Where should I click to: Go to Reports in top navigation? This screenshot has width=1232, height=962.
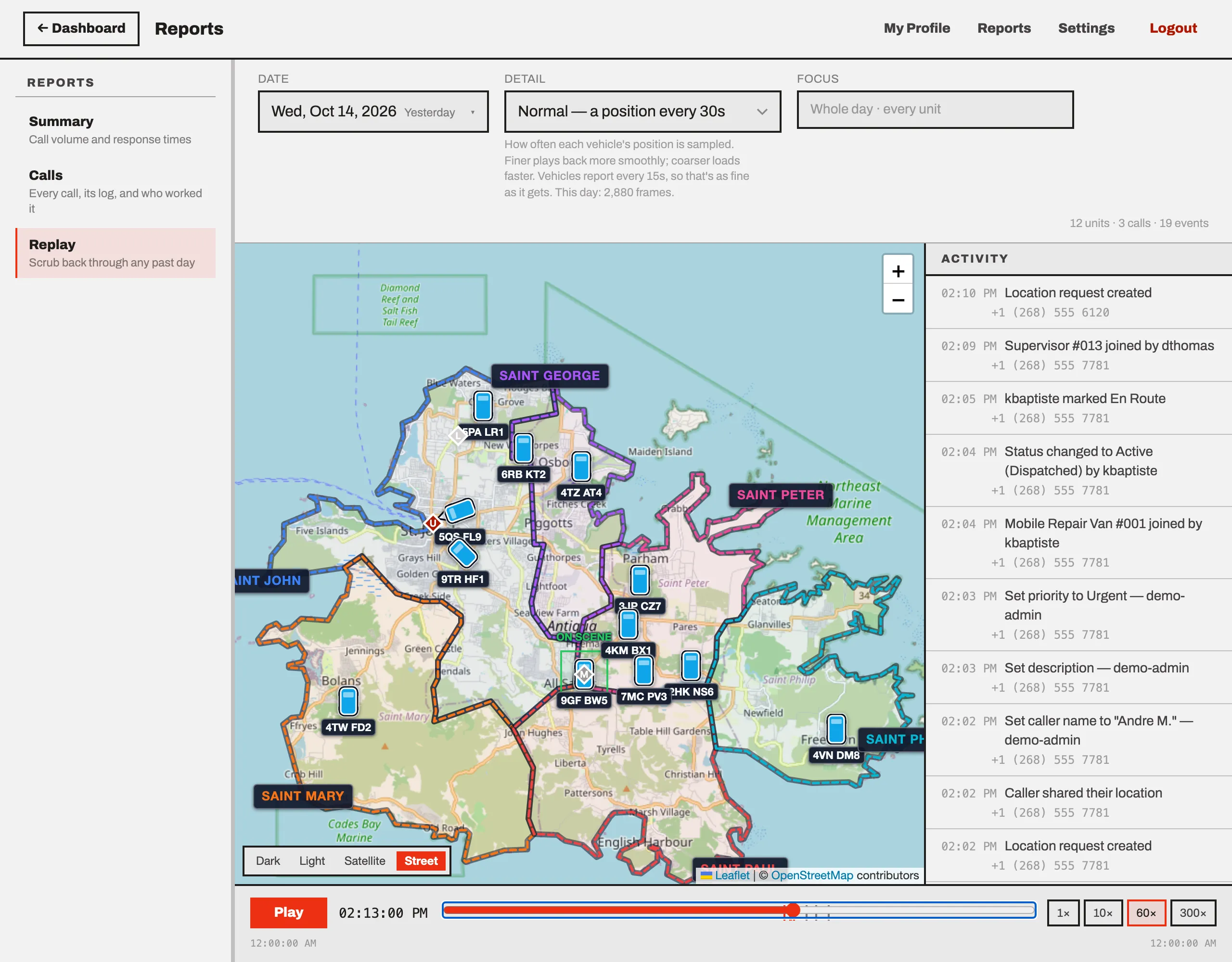point(1003,28)
